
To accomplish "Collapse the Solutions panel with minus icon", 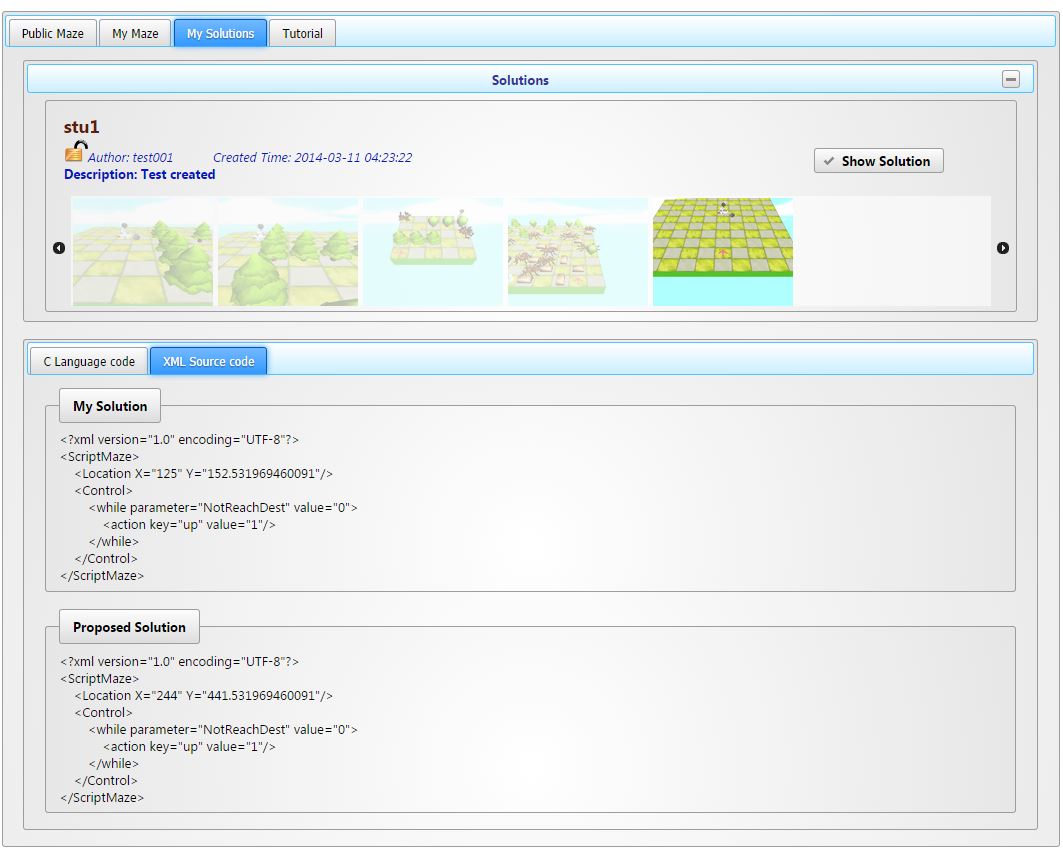I will (x=1011, y=80).
